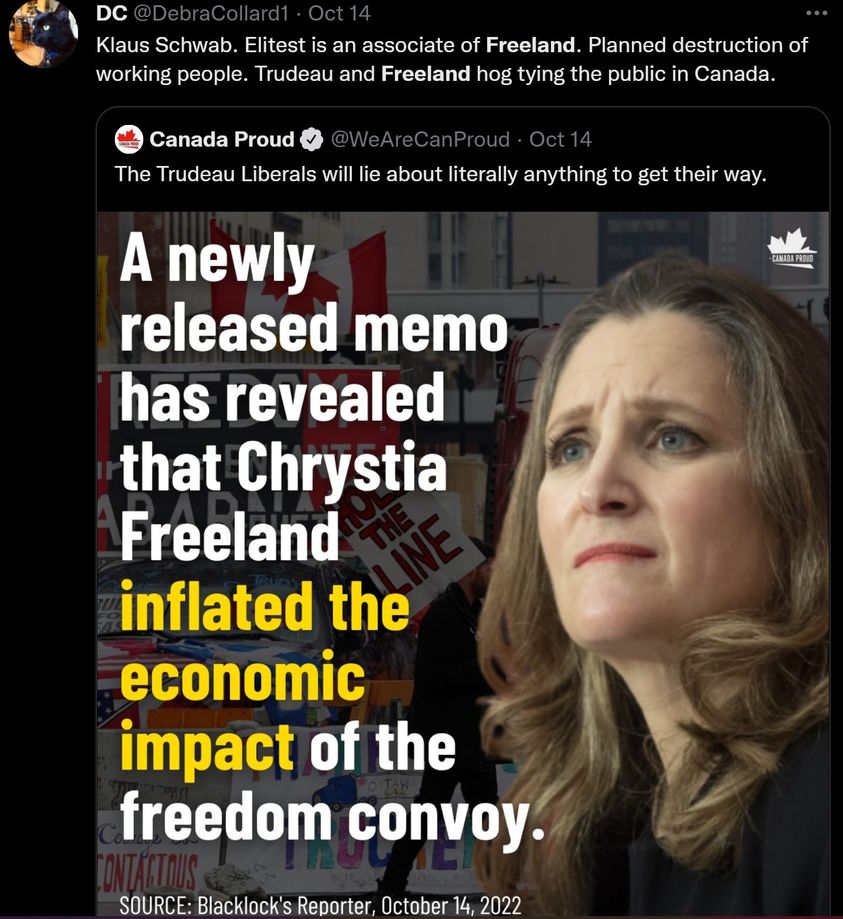Click the Blacklock's Reporter source caption
This screenshot has width=843, height=919.
pos(320,905)
